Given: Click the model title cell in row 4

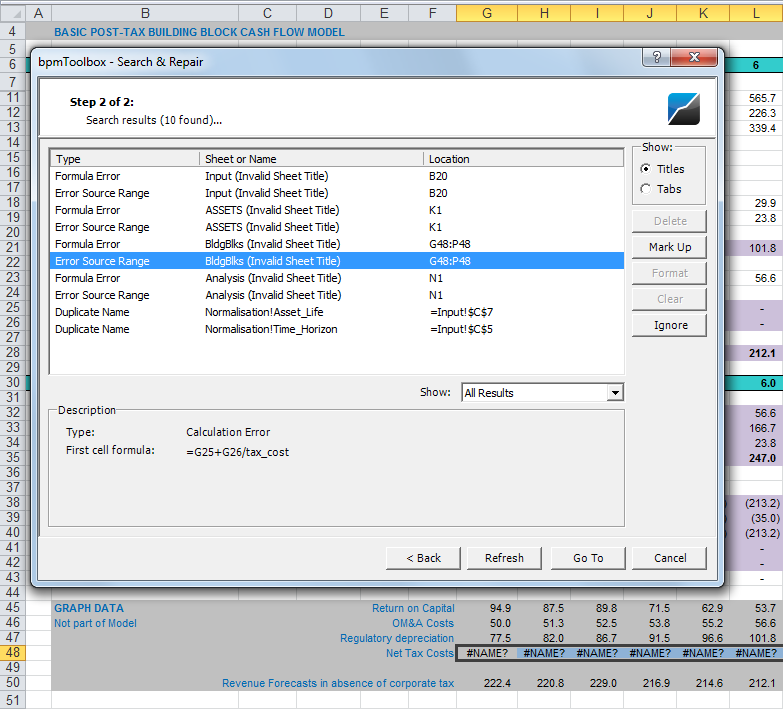Looking at the screenshot, I should (199, 32).
